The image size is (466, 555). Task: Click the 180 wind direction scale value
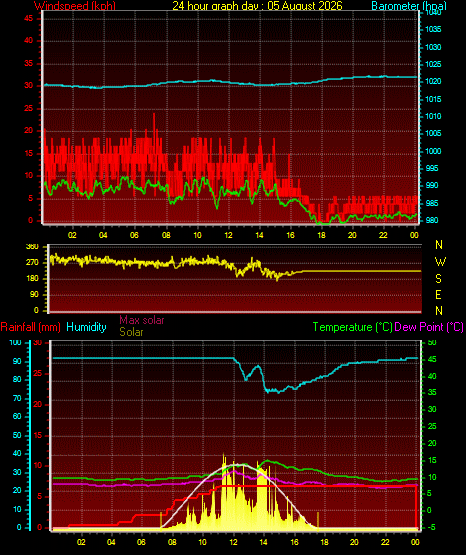tap(32, 279)
